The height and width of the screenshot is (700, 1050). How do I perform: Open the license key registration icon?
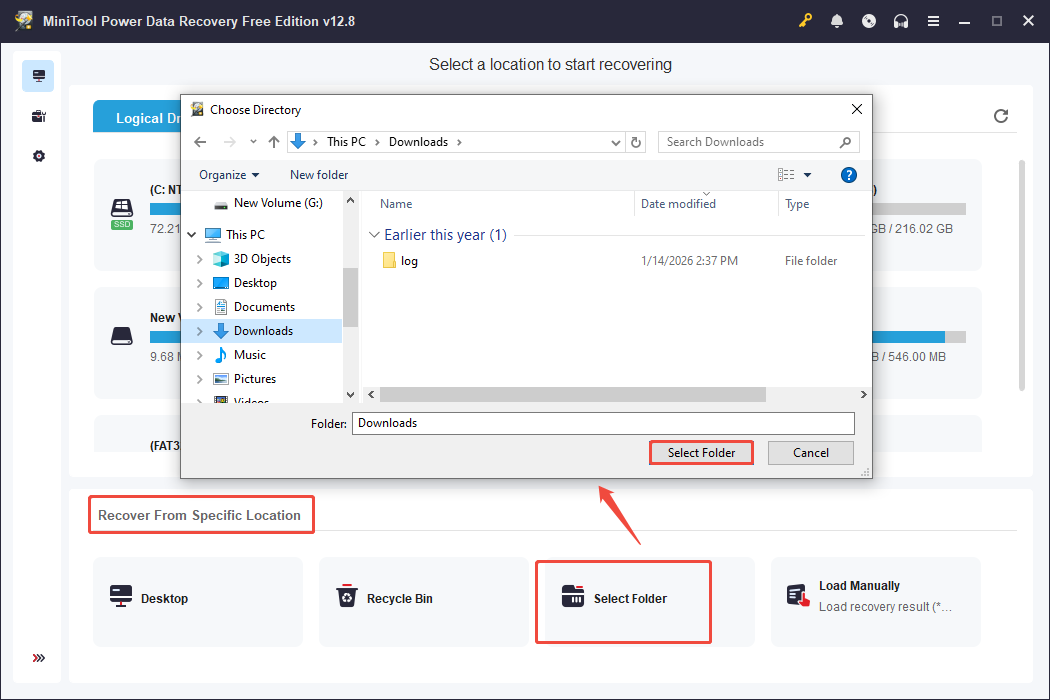pos(805,20)
